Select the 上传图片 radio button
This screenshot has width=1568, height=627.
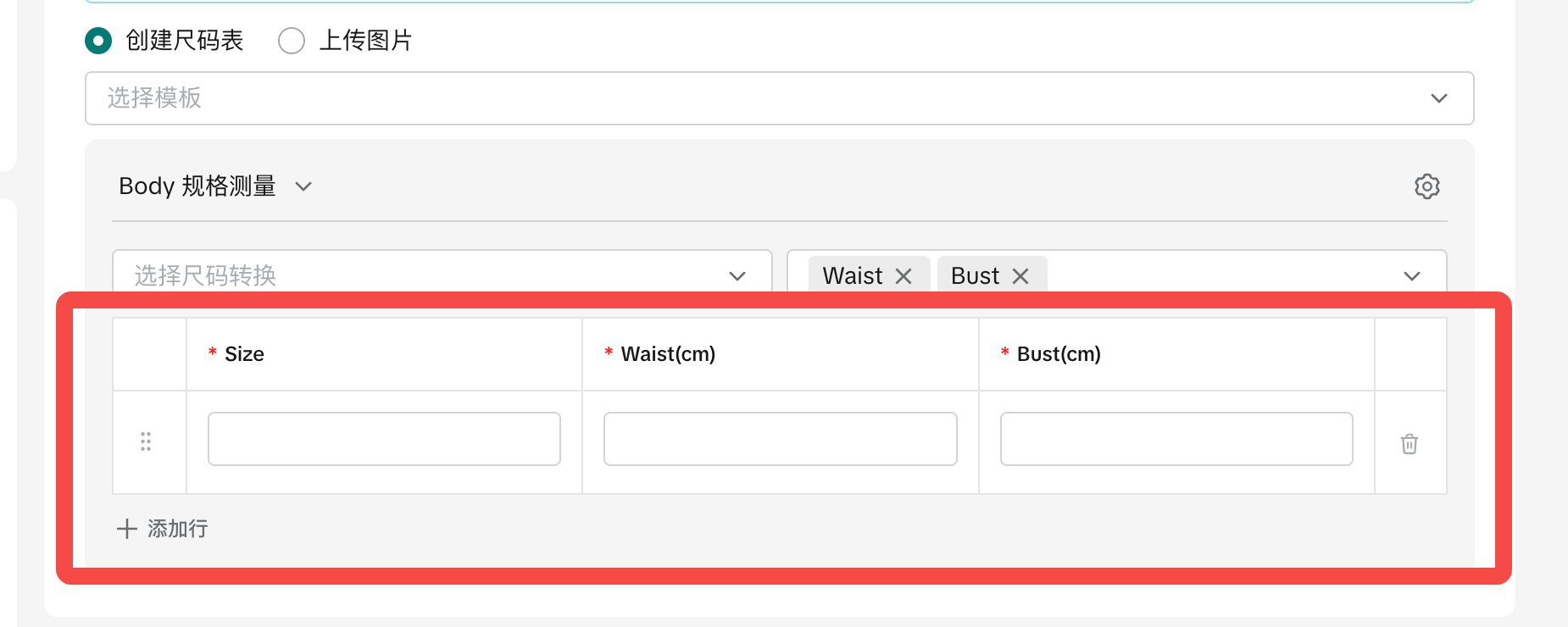(292, 41)
